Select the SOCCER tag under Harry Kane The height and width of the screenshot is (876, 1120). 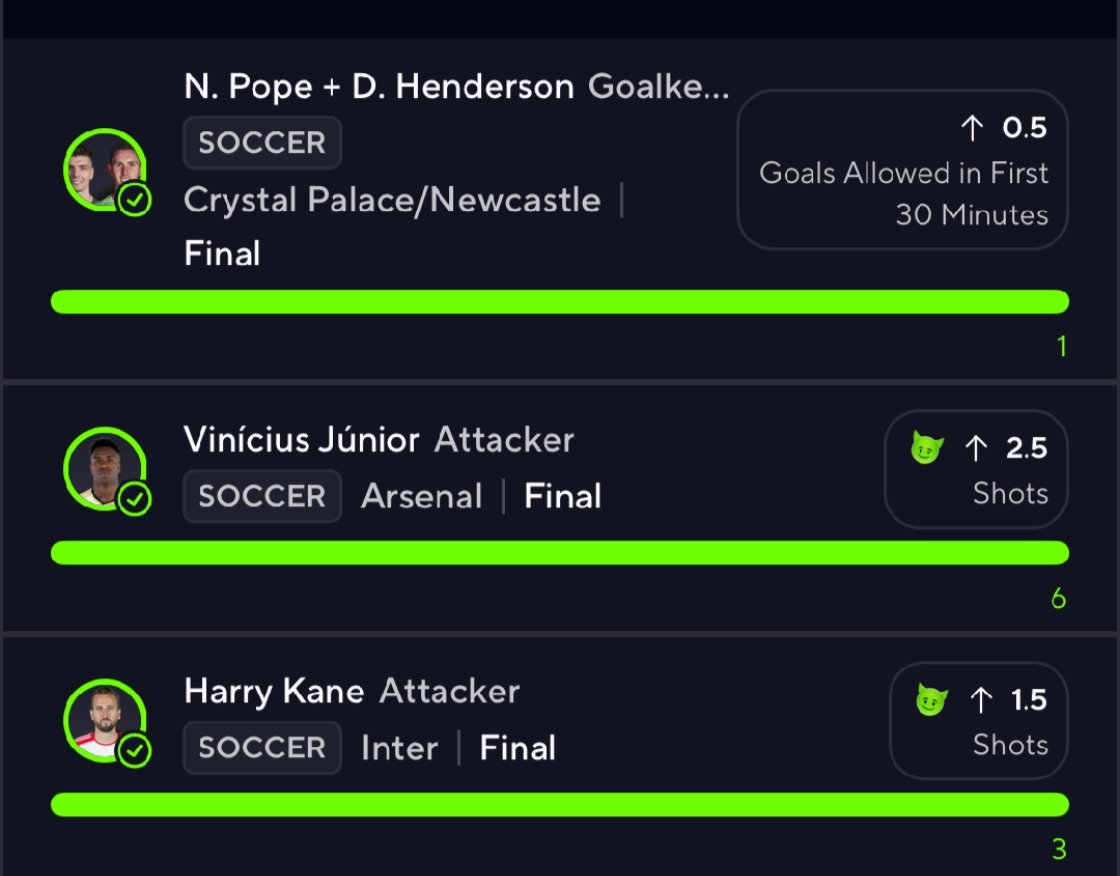tap(262, 747)
